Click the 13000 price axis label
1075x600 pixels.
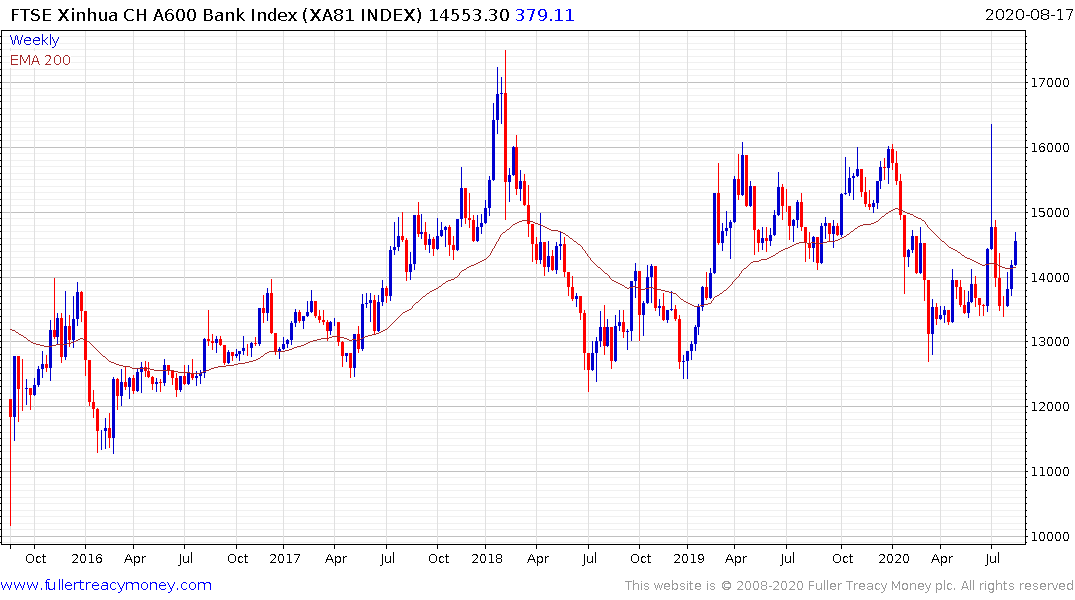click(1050, 341)
